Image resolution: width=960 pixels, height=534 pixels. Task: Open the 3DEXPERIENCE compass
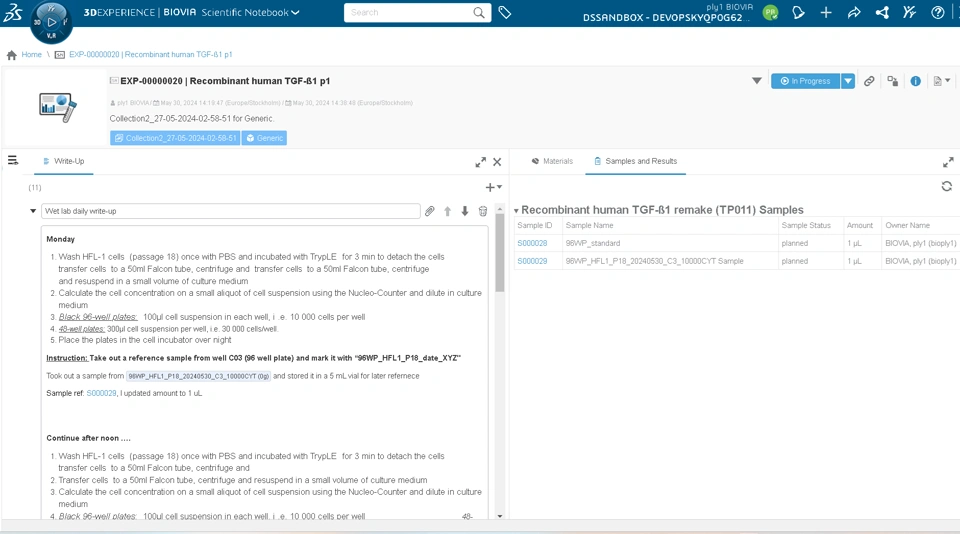(51, 22)
